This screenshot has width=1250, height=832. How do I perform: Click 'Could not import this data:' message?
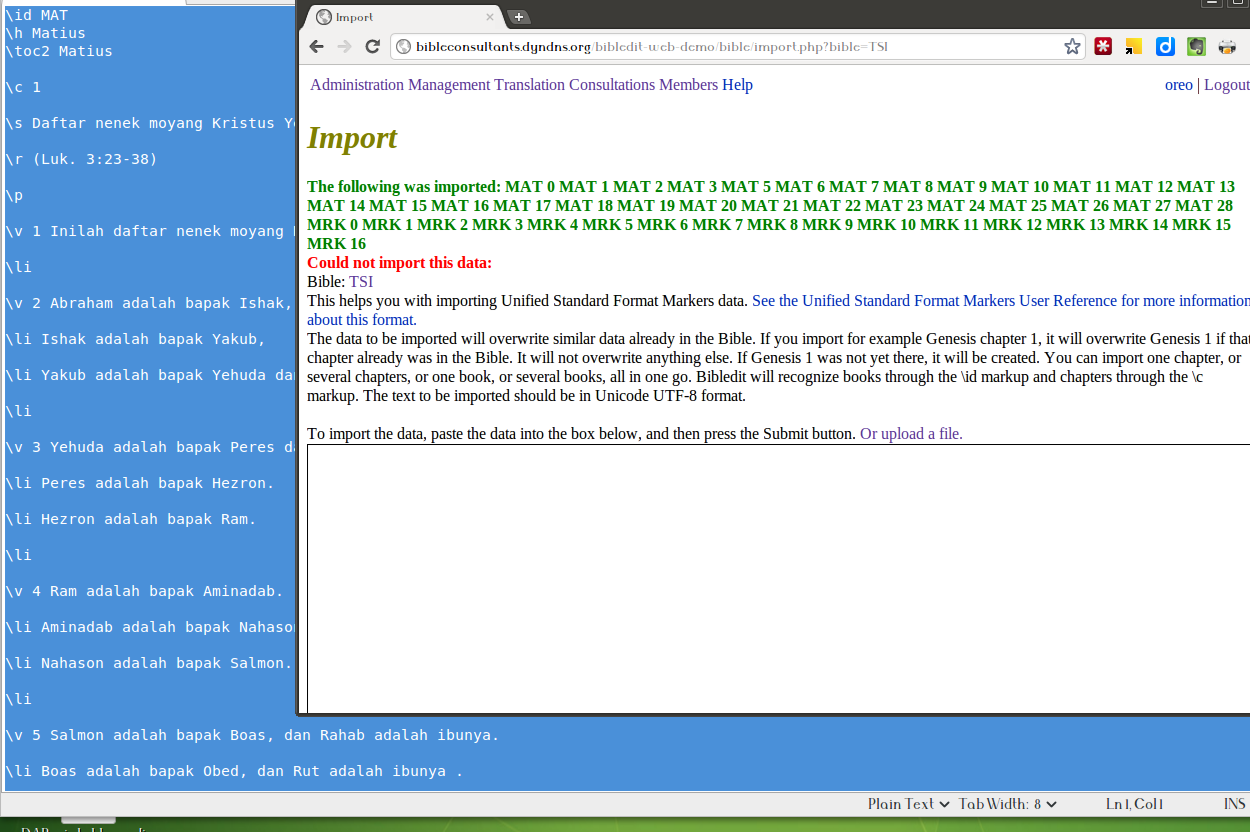coord(399,263)
